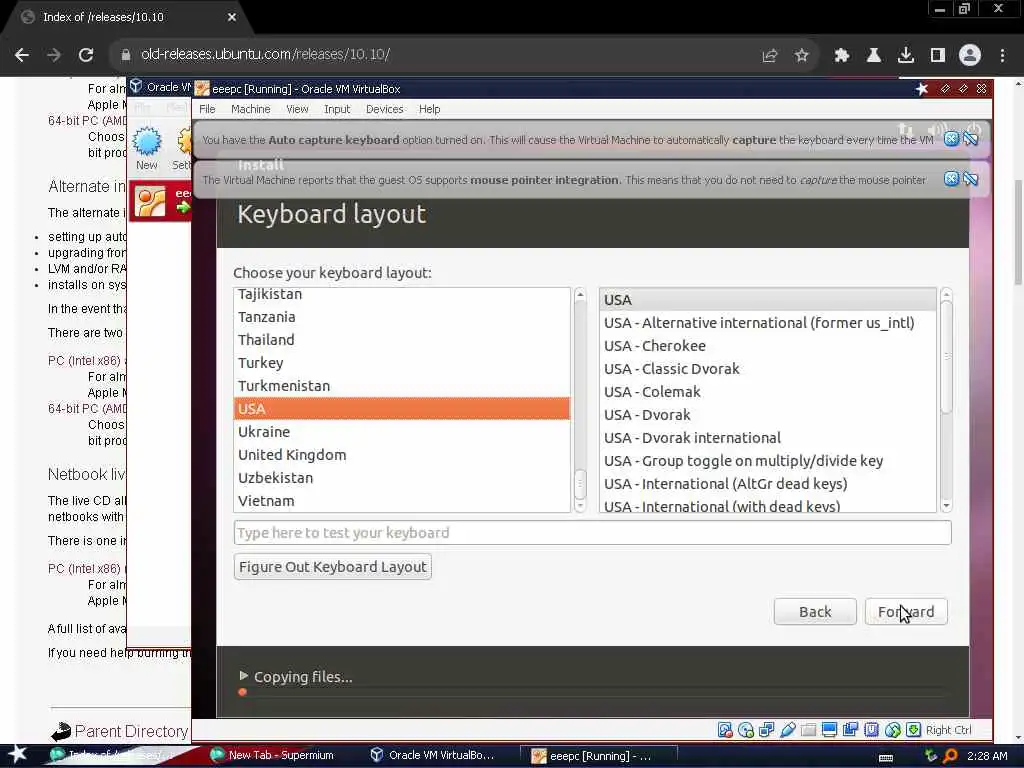Select USA - Classic Dvorak layout variant
Viewport: 1024px width, 768px height.
[x=768, y=369]
